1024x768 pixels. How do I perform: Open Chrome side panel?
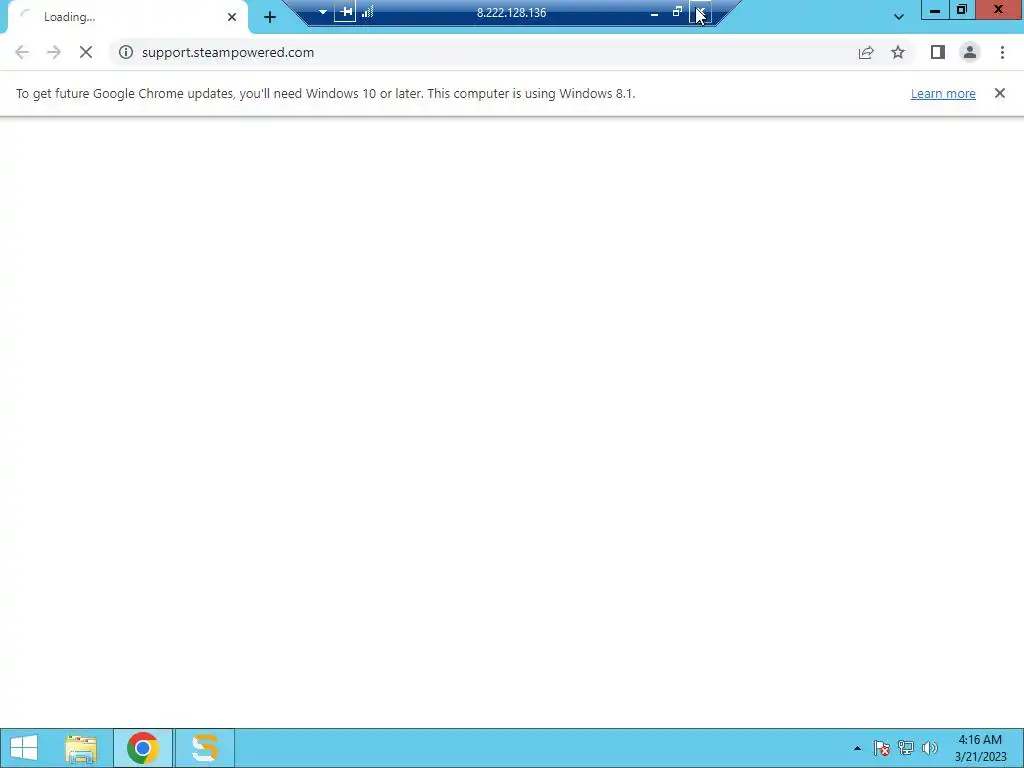pos(938,52)
